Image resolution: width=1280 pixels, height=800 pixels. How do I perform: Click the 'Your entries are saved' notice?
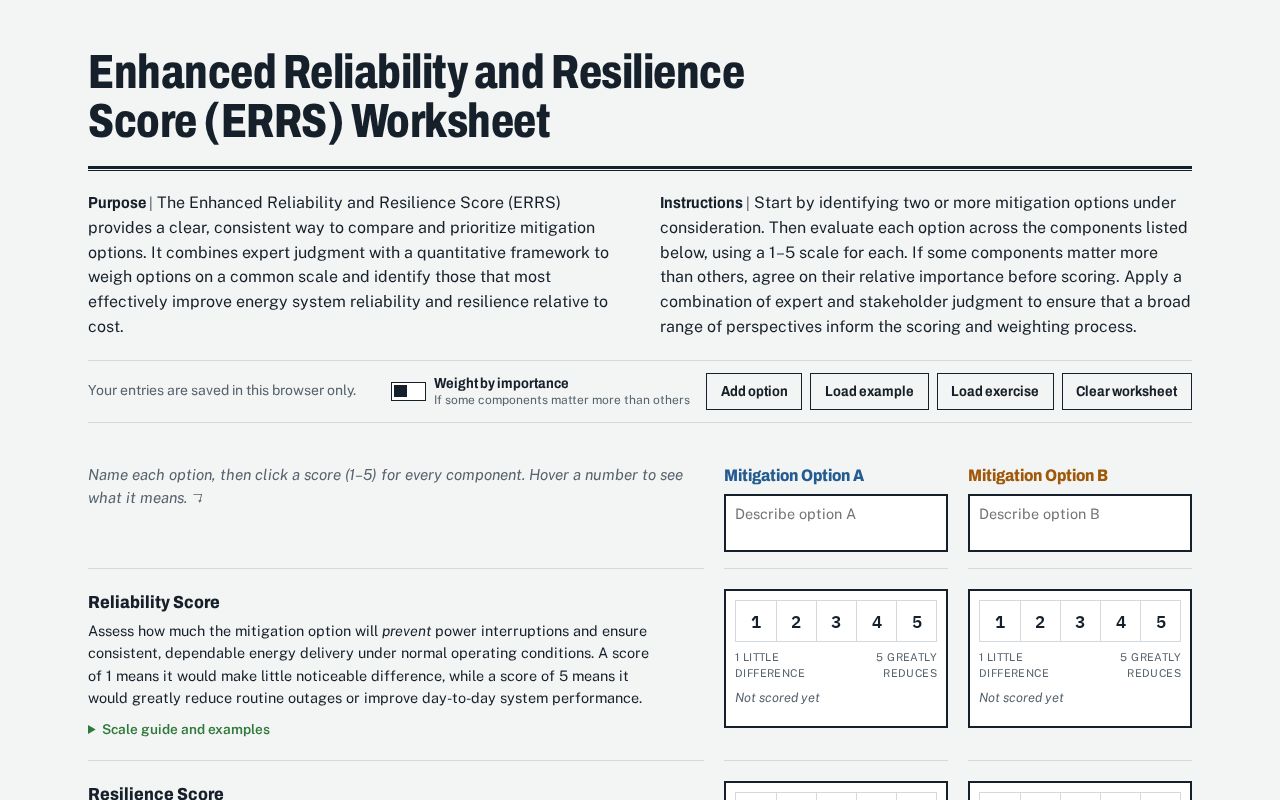click(222, 391)
